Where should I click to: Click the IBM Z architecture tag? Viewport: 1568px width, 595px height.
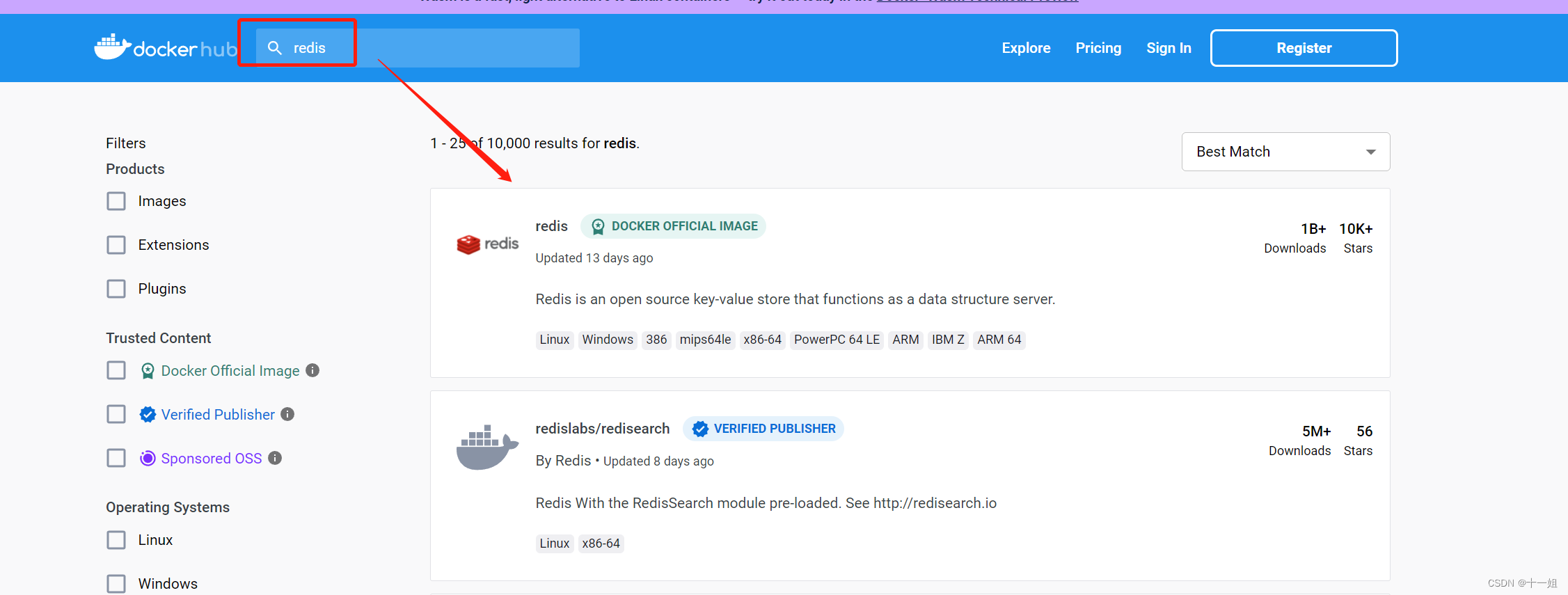[948, 340]
